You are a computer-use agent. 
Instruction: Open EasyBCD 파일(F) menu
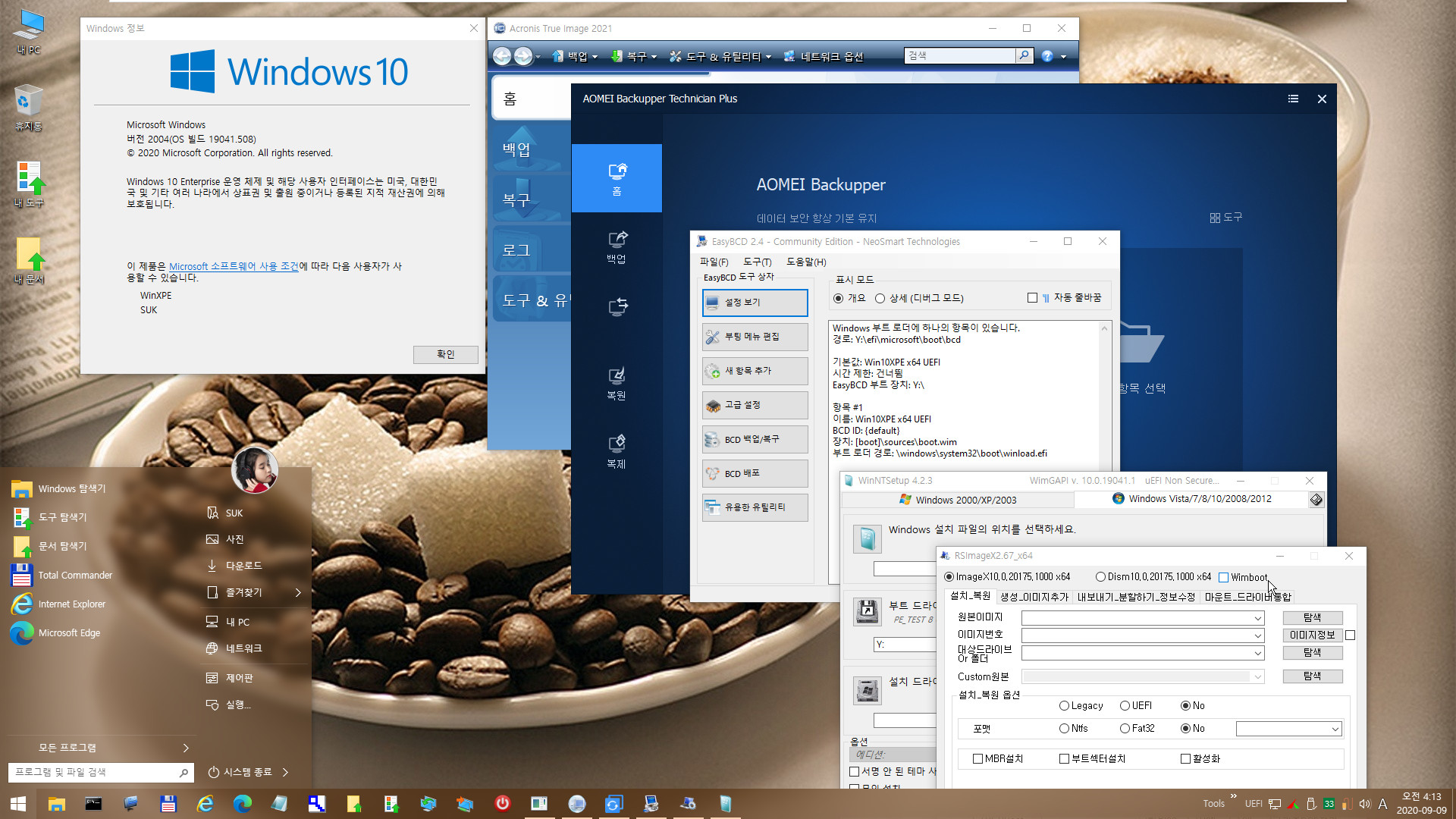(714, 262)
